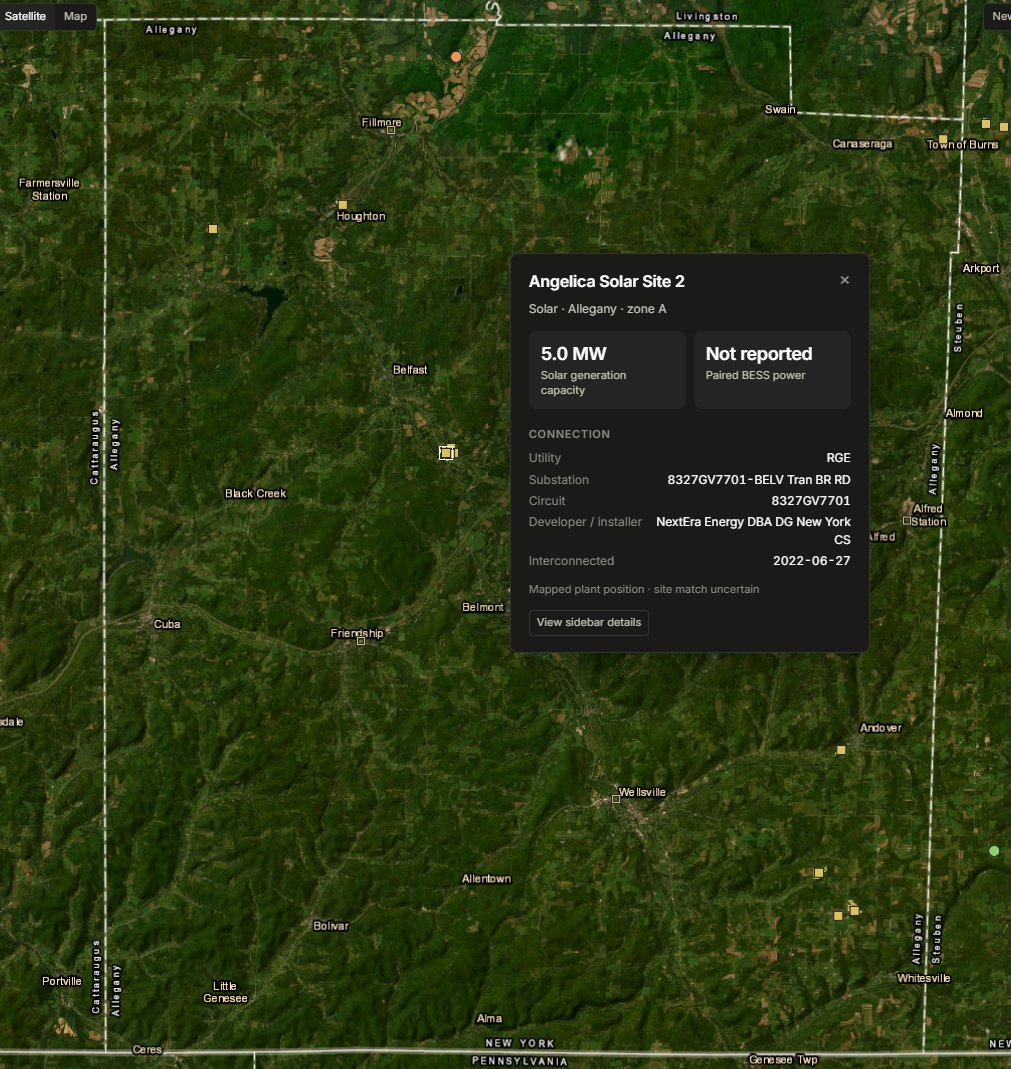Click the Circuit row value 8327GV7701

click(x=811, y=501)
